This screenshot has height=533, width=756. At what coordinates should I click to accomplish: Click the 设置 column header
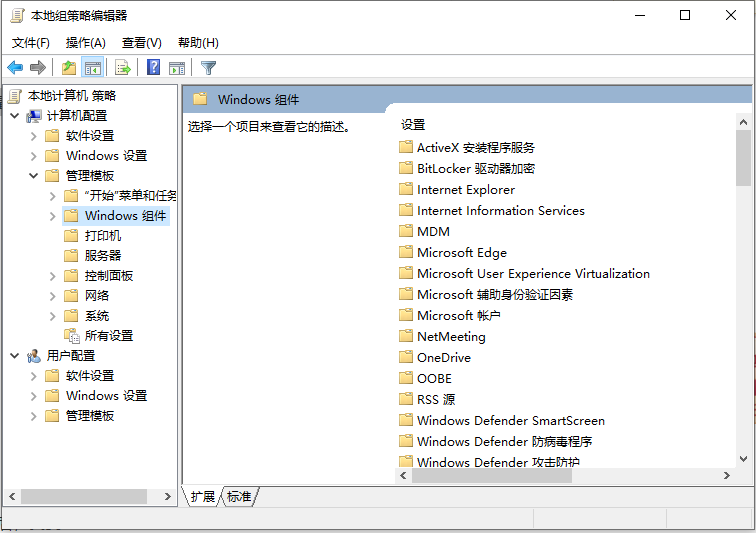[x=413, y=125]
